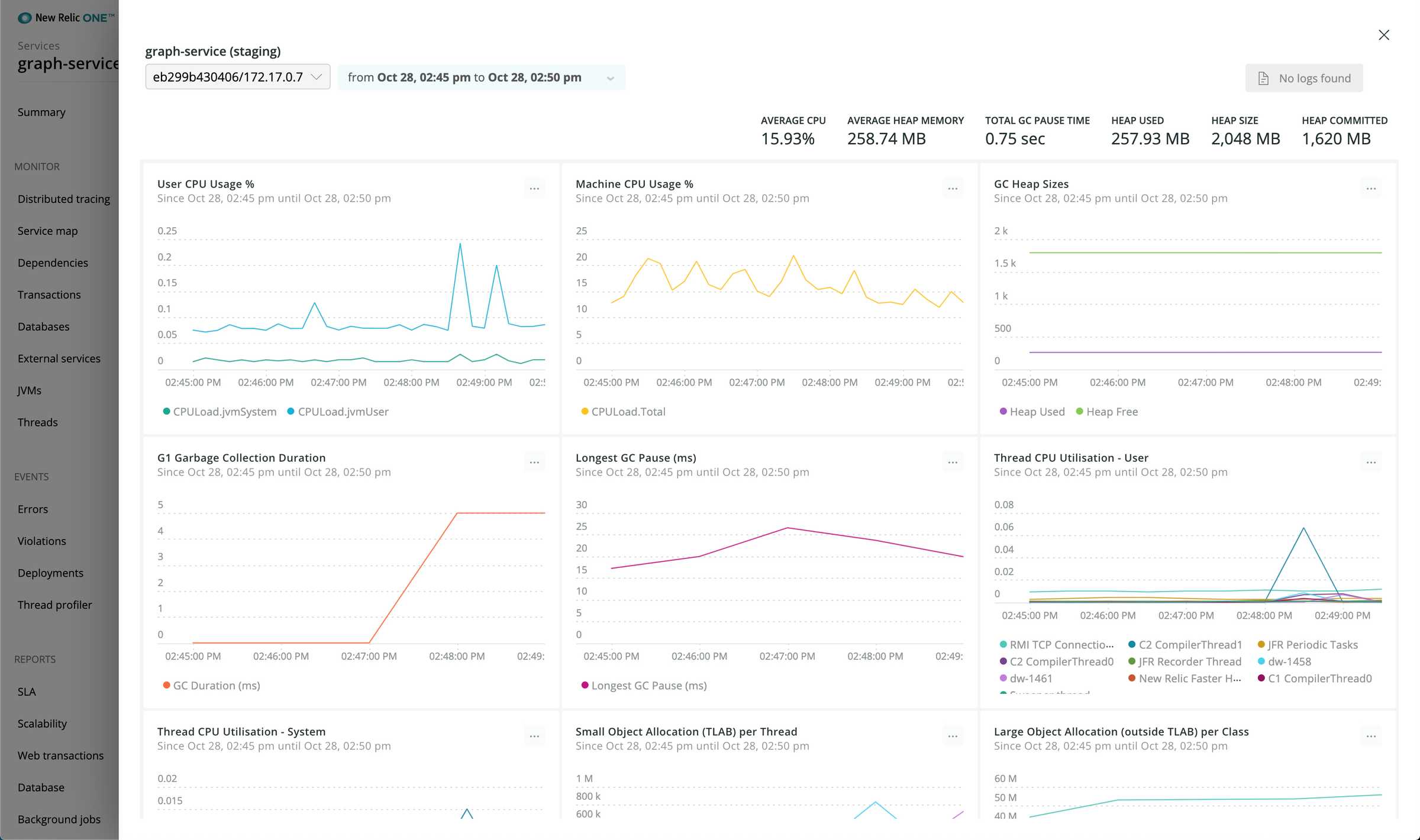This screenshot has height=840, width=1420.
Task: Toggle CPULoad.jvmUser series in legend
Action: (x=343, y=412)
